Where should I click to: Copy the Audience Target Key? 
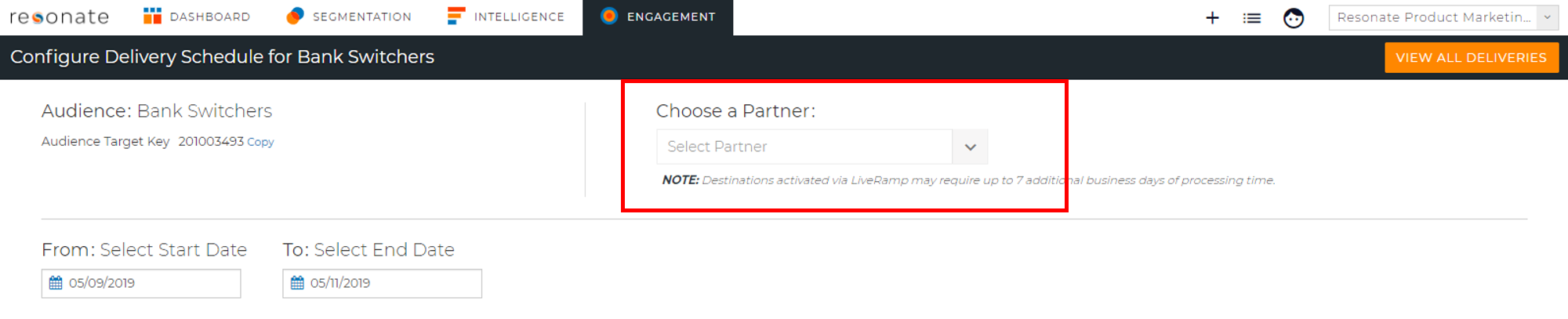point(260,142)
